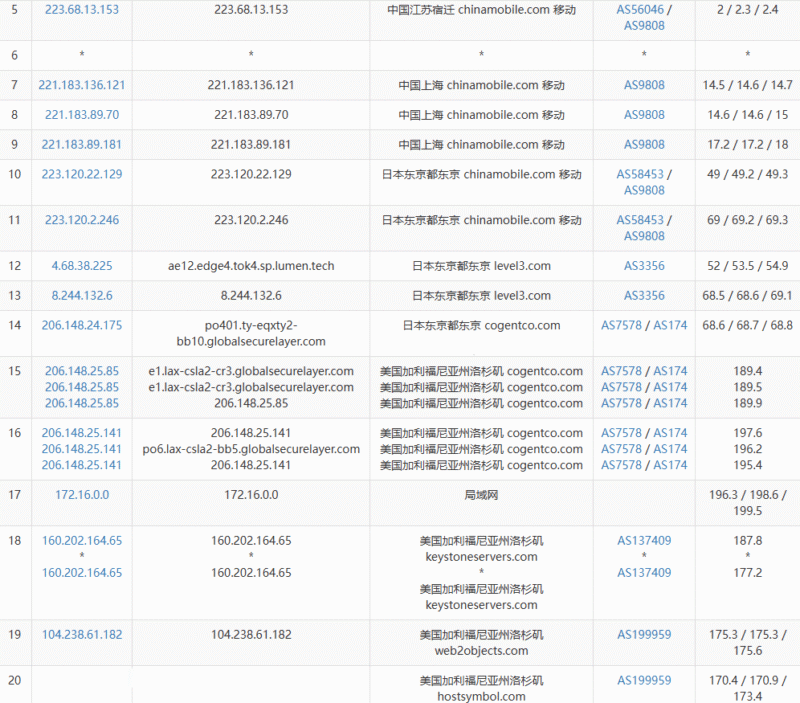Click the latency value 14.6 / 14.6 / 15

tap(747, 115)
